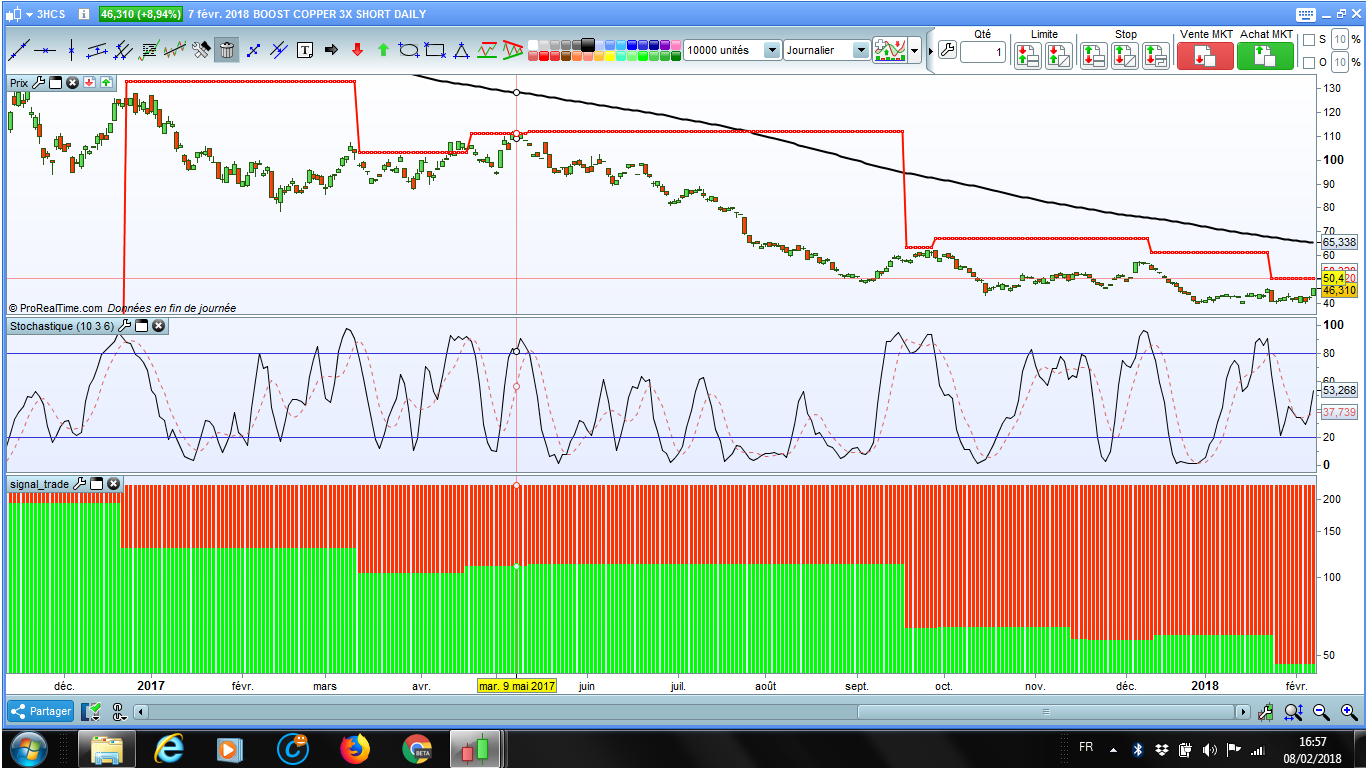Click the S percent value field
1366x768 pixels.
(x=1340, y=39)
